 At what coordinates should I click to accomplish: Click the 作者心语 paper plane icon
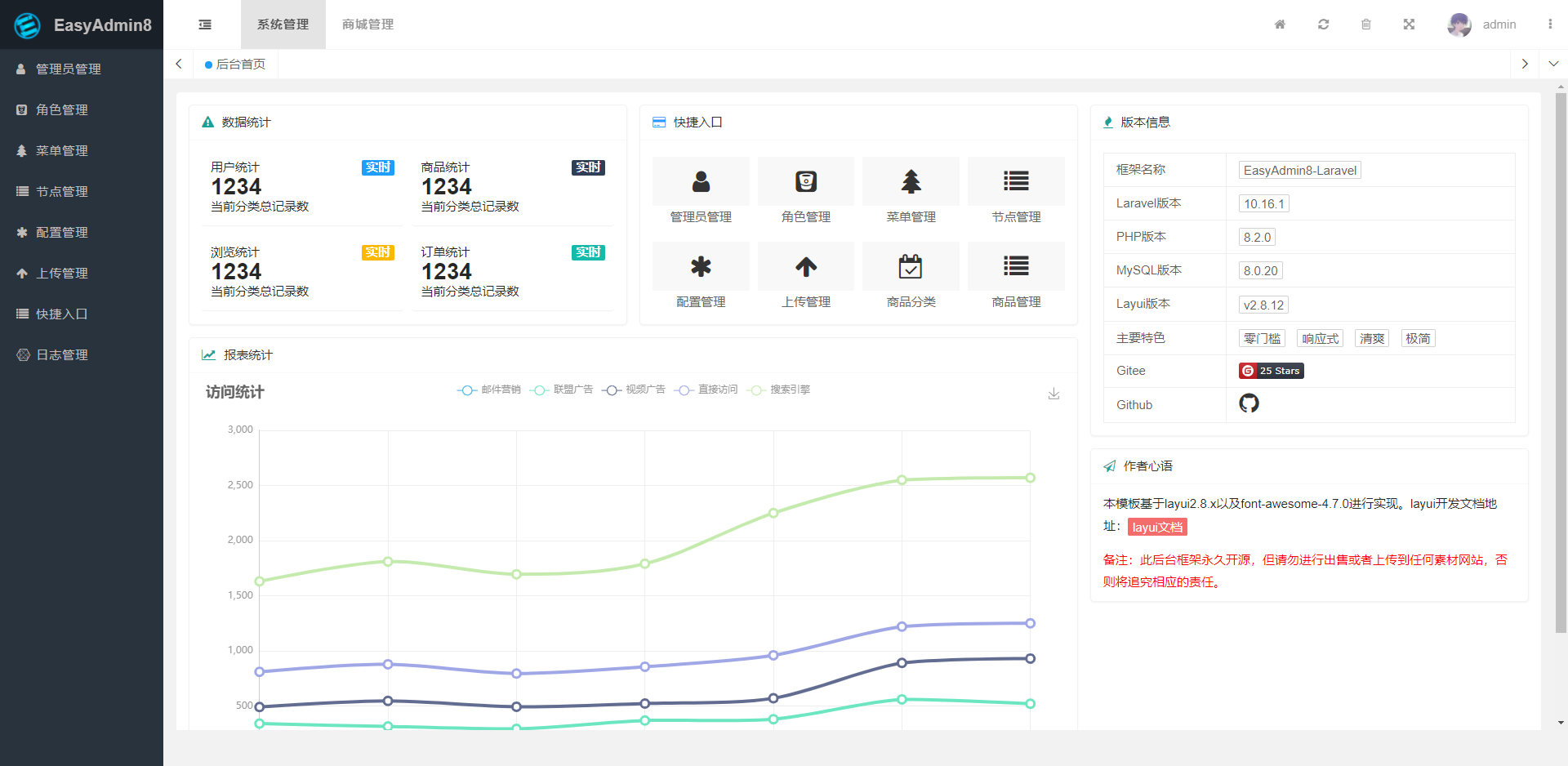1109,465
